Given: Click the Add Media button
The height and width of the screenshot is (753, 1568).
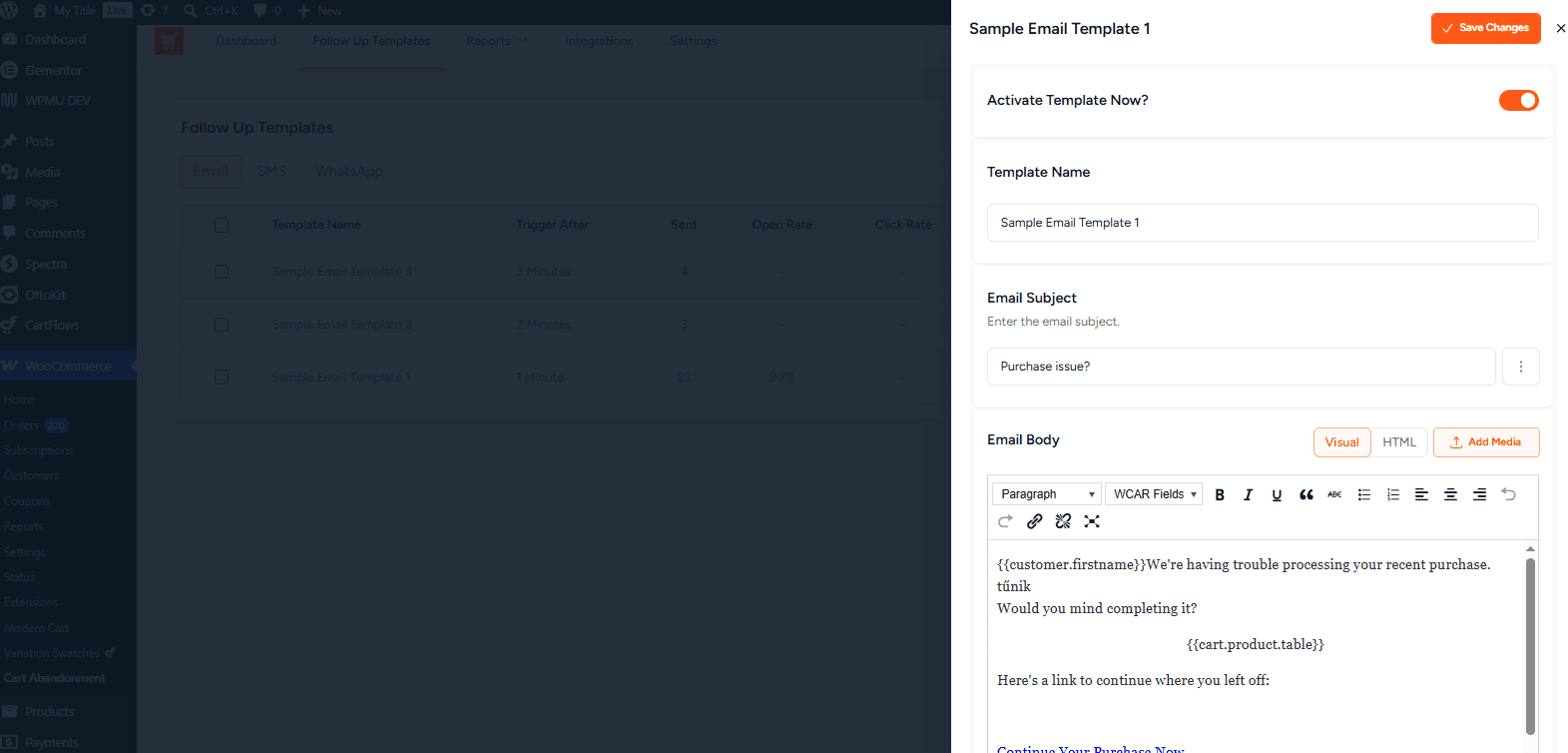Looking at the screenshot, I should coord(1486,442).
